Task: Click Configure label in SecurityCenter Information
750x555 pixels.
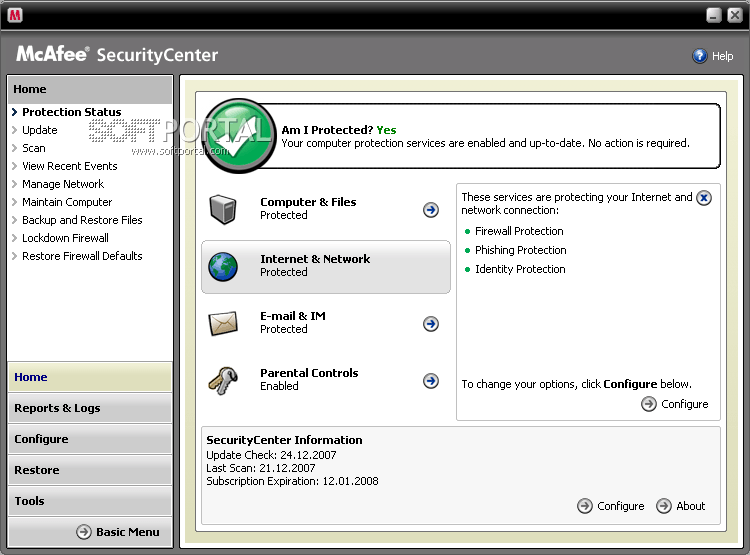Action: click(620, 506)
